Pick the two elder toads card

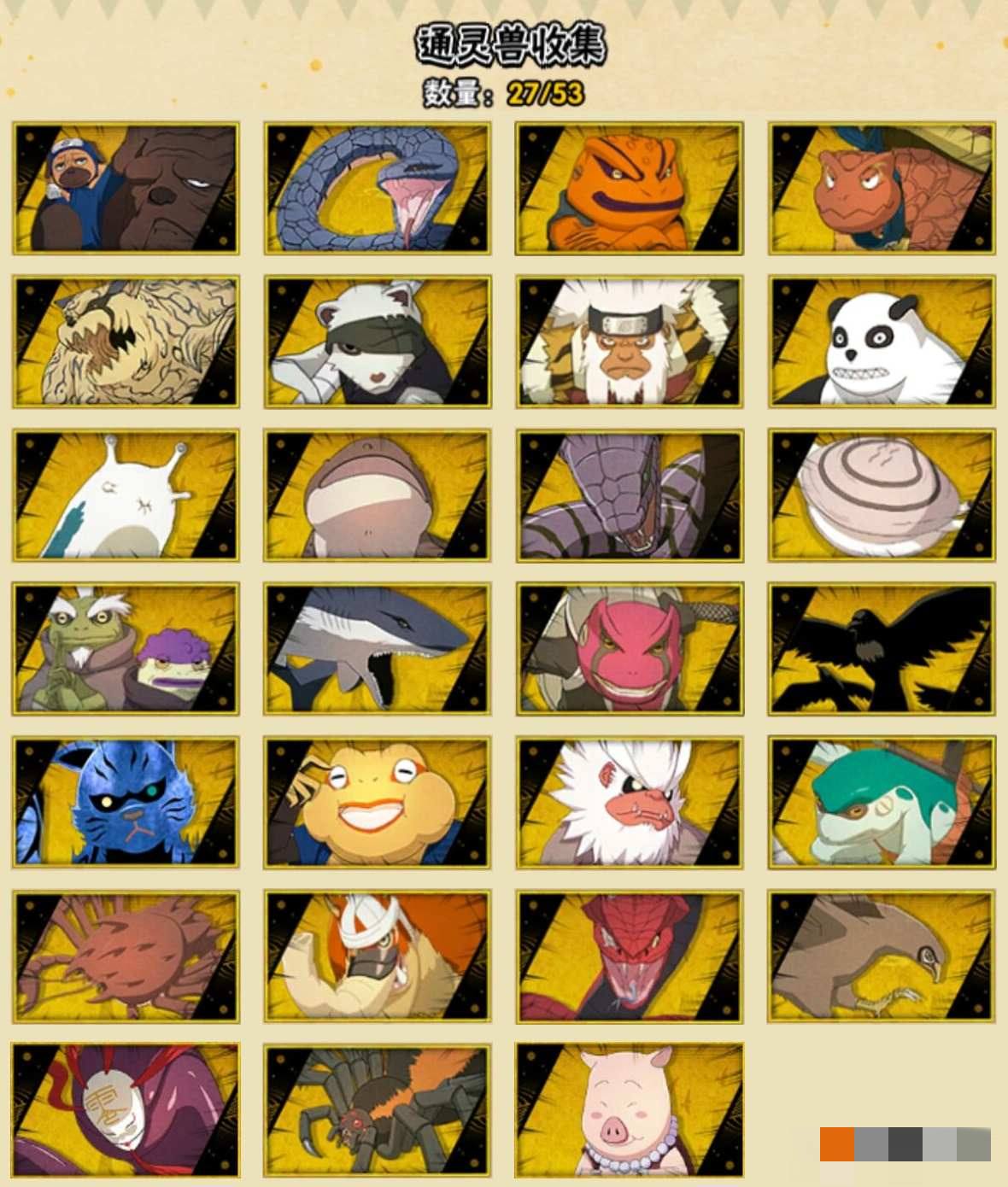coord(126,649)
